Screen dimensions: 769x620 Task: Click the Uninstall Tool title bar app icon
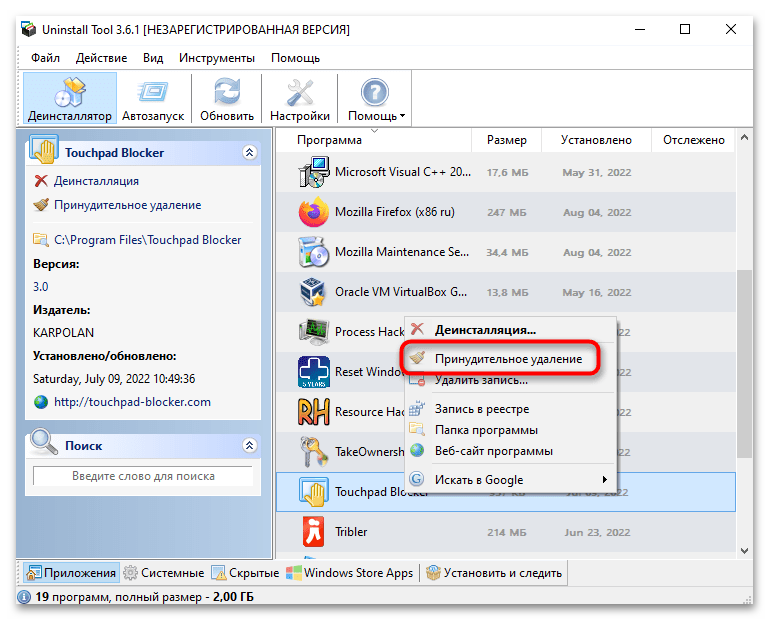click(x=28, y=29)
